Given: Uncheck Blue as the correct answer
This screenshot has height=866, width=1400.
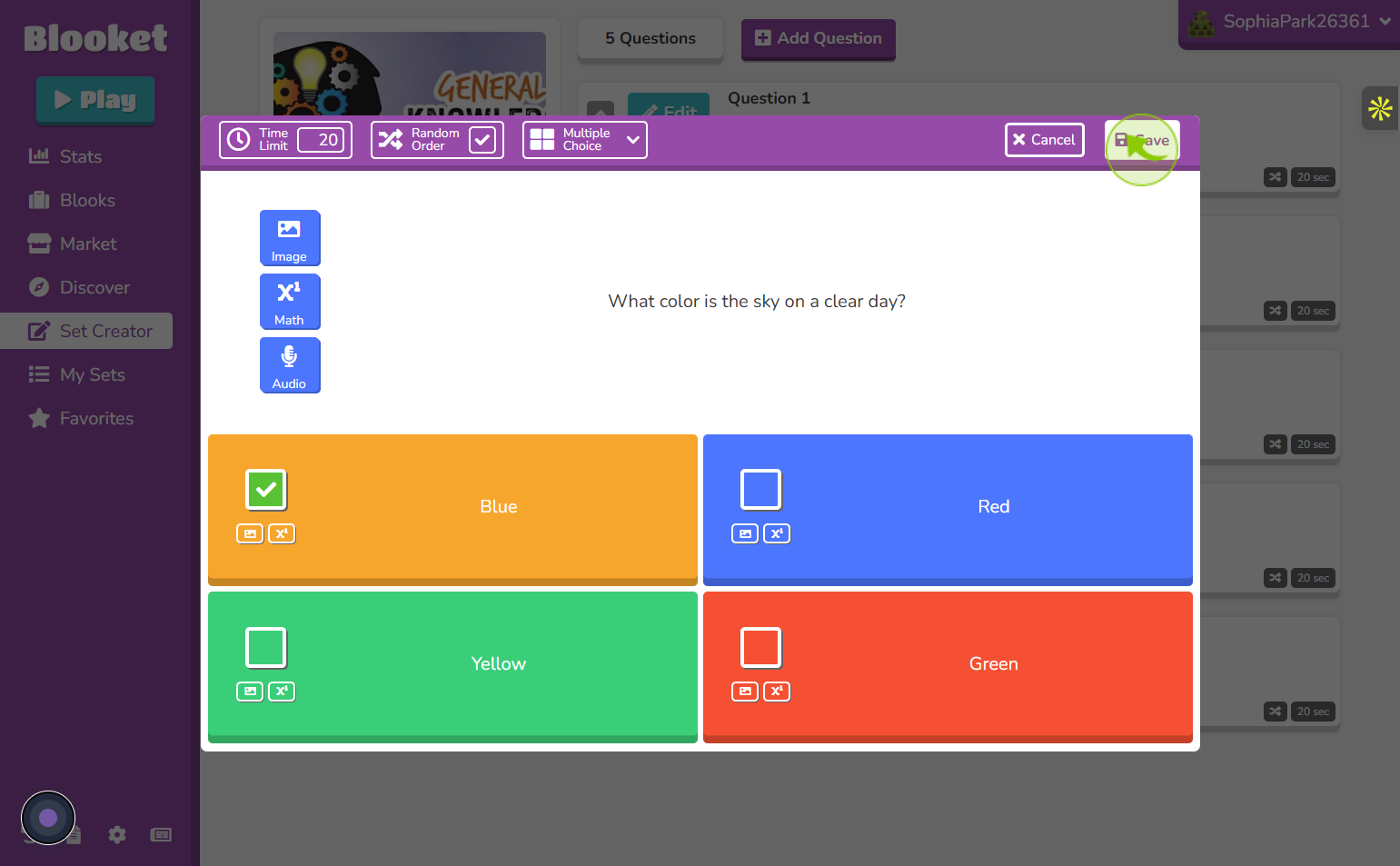Looking at the screenshot, I should pyautogui.click(x=266, y=490).
